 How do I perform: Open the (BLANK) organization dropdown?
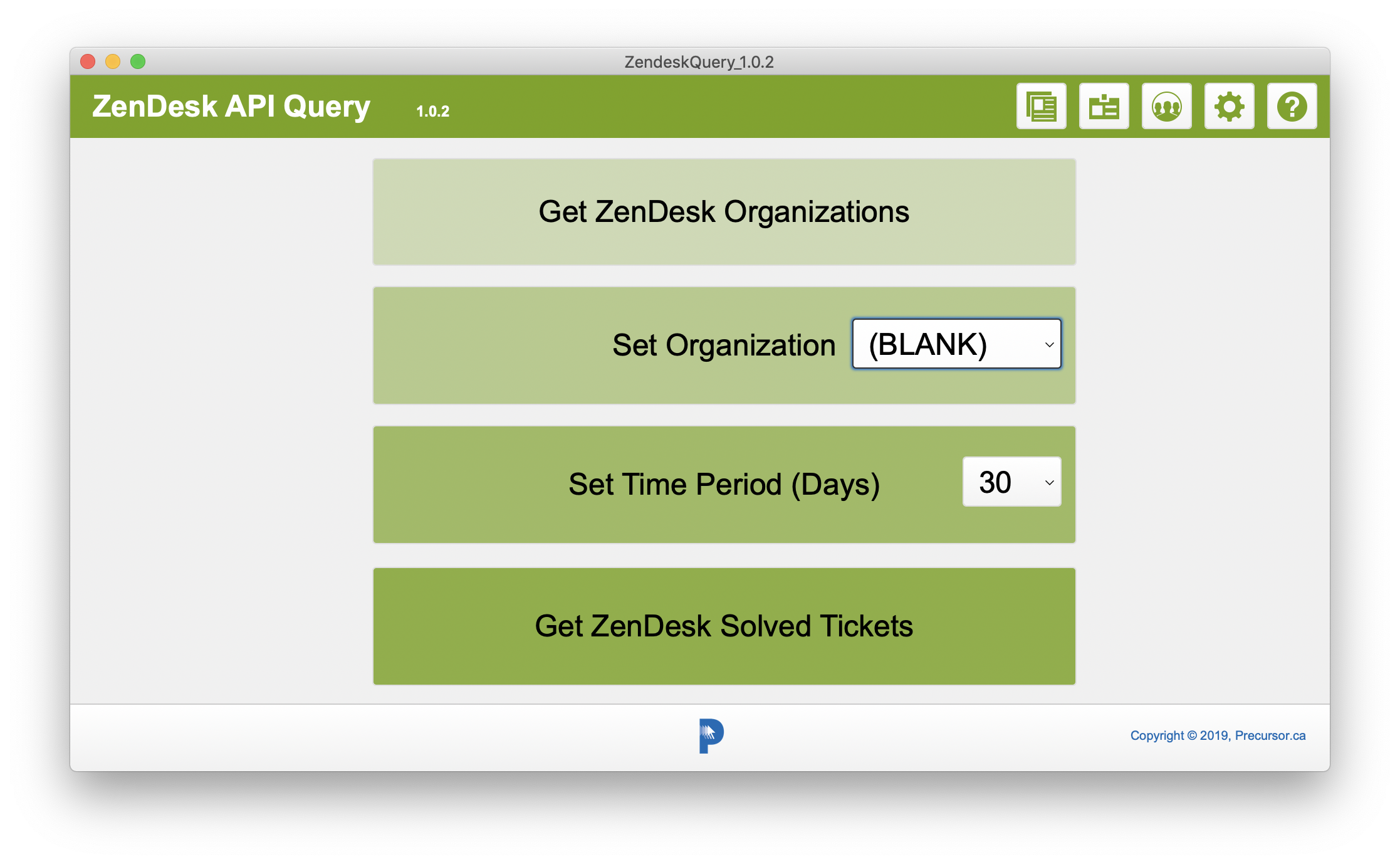click(x=956, y=344)
